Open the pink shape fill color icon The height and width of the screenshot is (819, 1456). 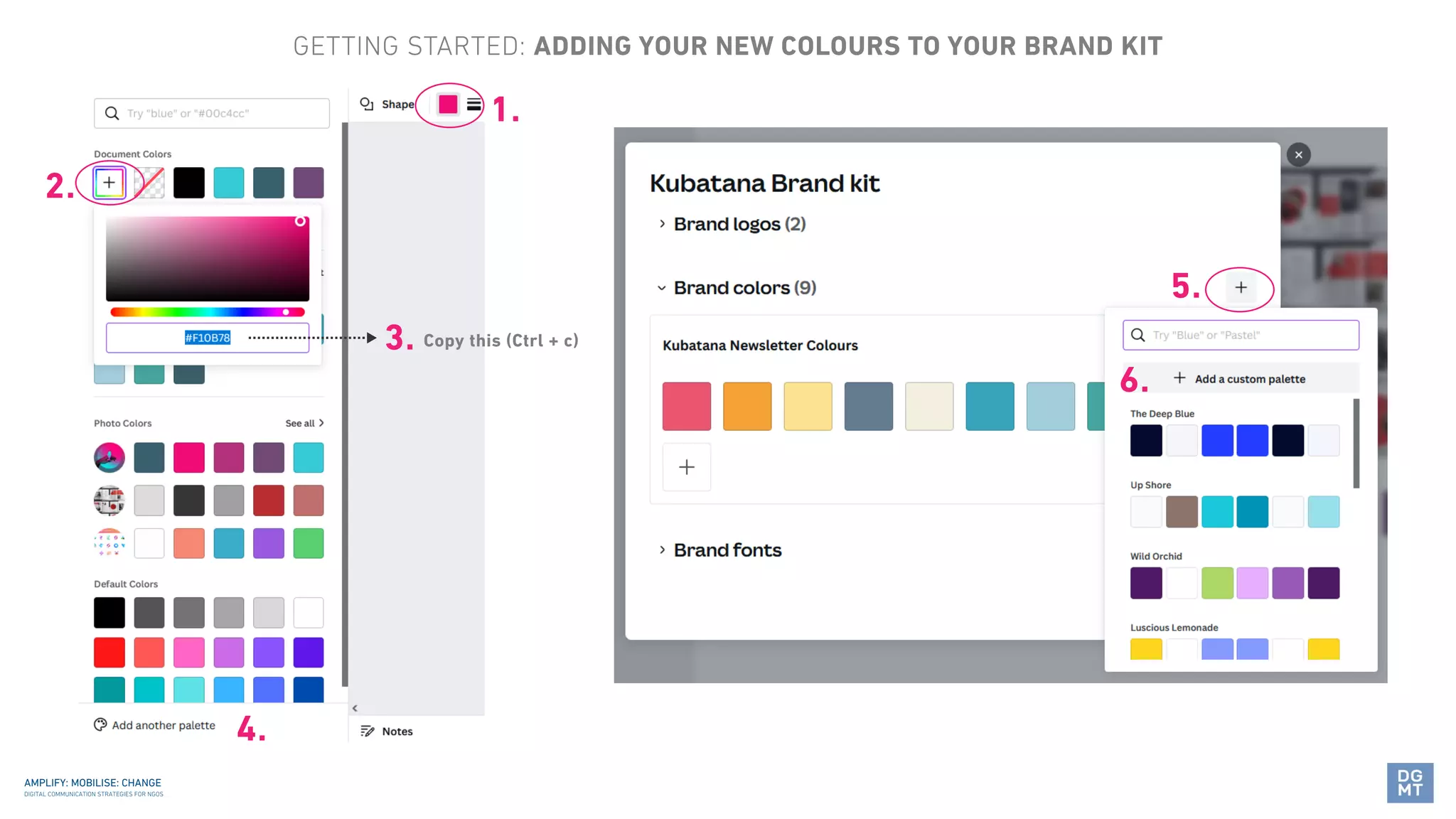[448, 105]
